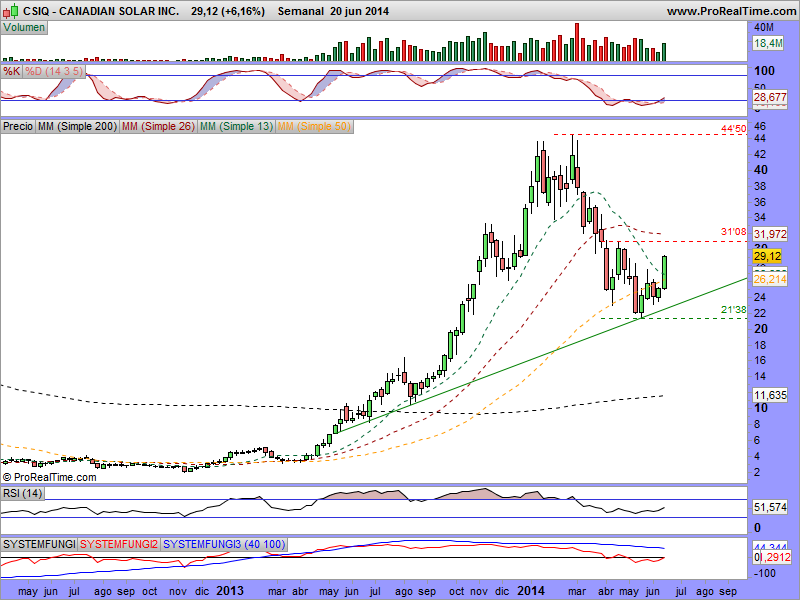
Task: Click the © ProRealTime.com copyright text
Action: (49, 478)
